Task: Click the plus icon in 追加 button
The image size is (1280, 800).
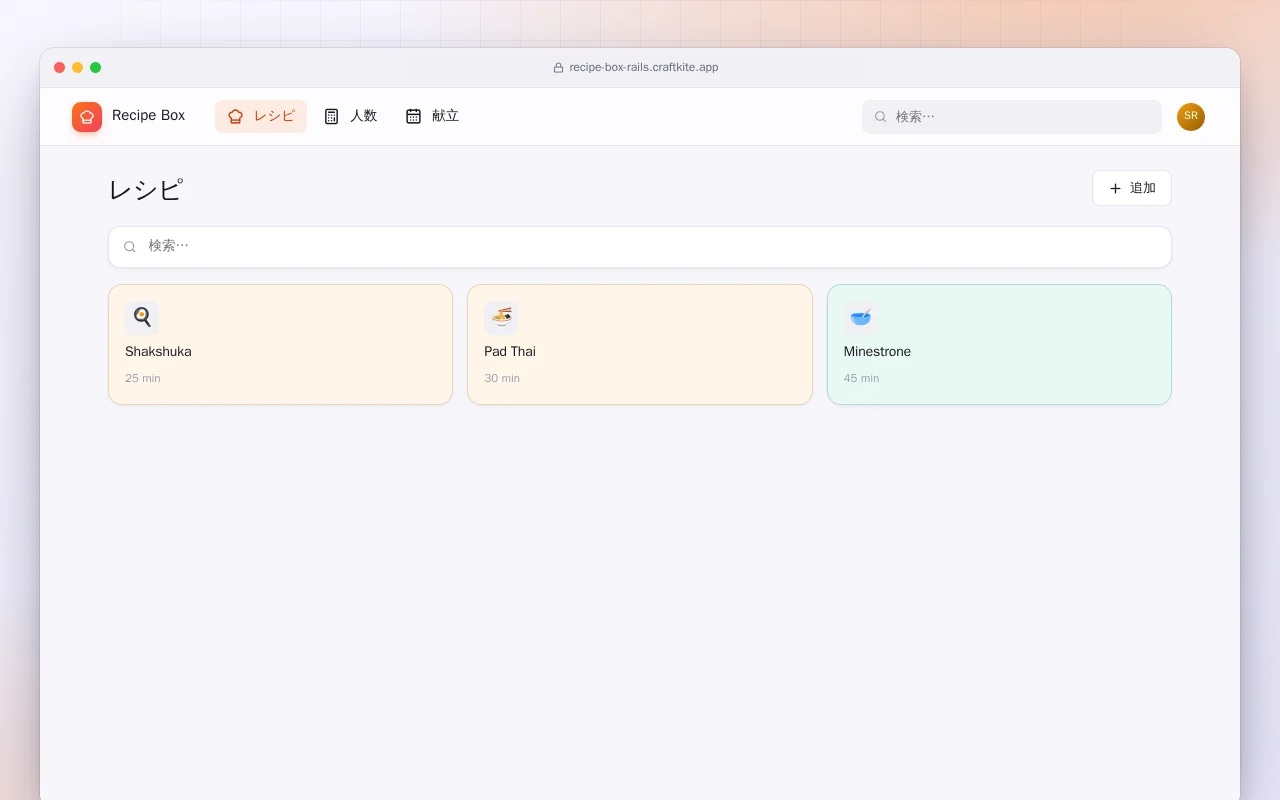Action: point(1116,188)
